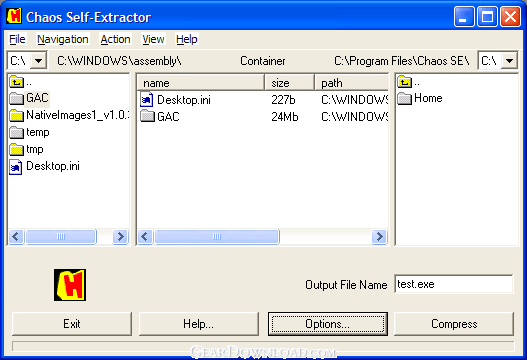The image size is (527, 360).
Task: Click parent folder icon in right pane
Action: pos(404,82)
